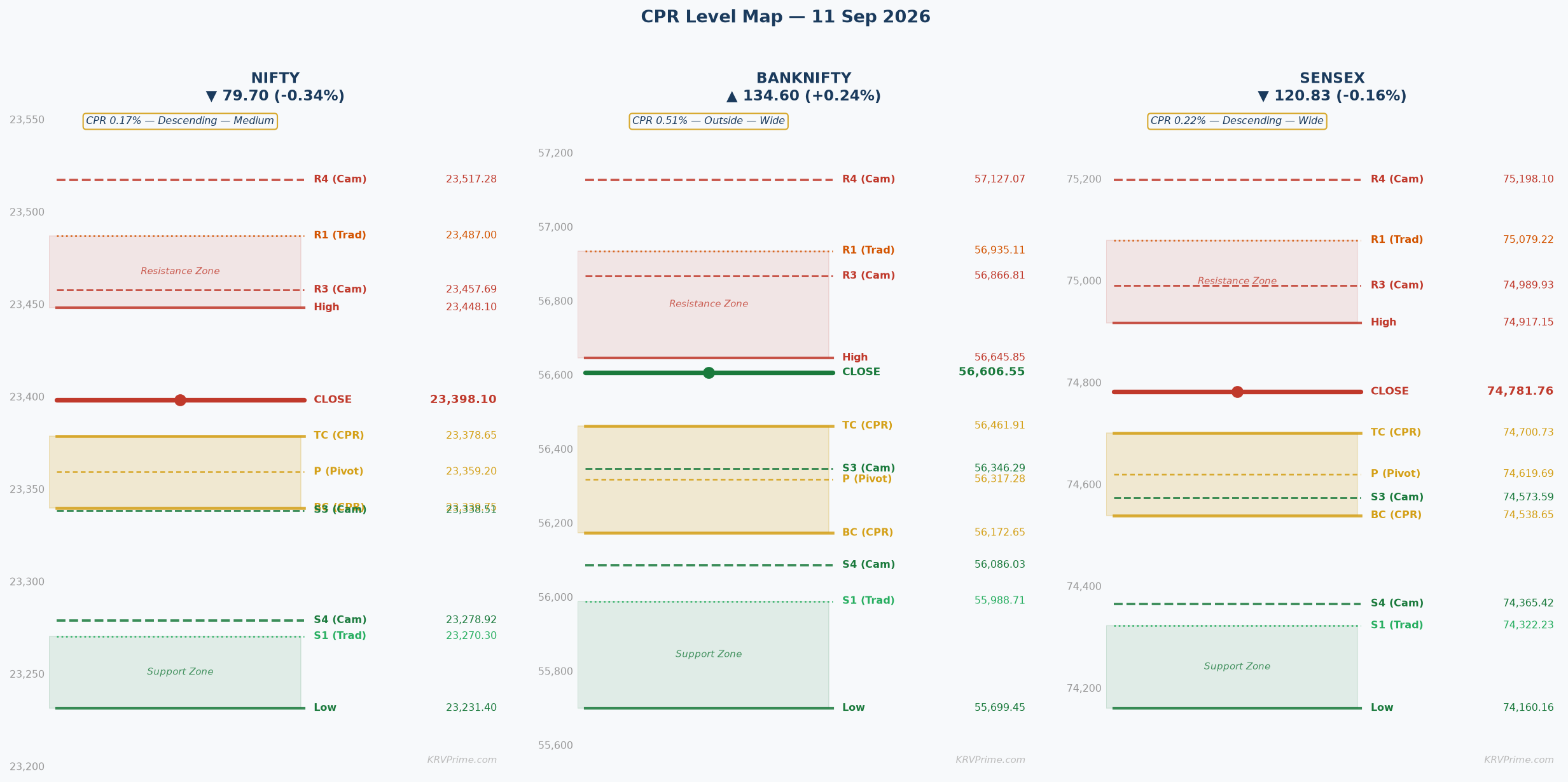Click BANKNIFTY TC (CPR) value 56,461.91
This screenshot has width=1568, height=782.
pyautogui.click(x=1000, y=425)
